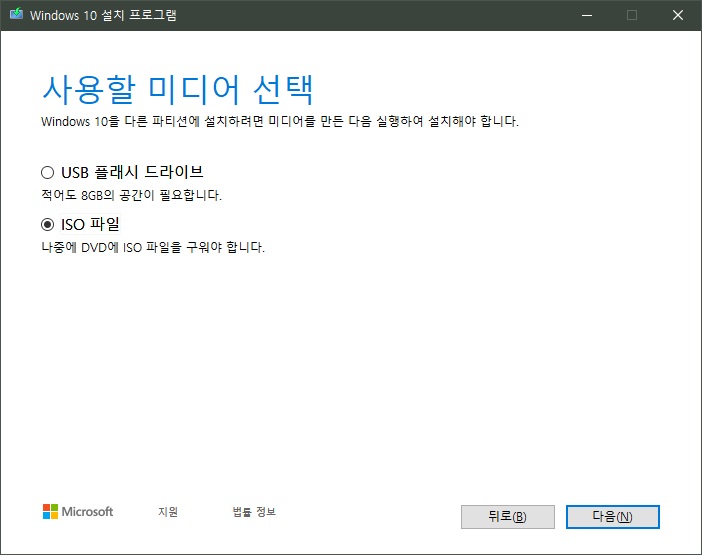Click the Windows 10 setup title bar icon

[x=17, y=14]
